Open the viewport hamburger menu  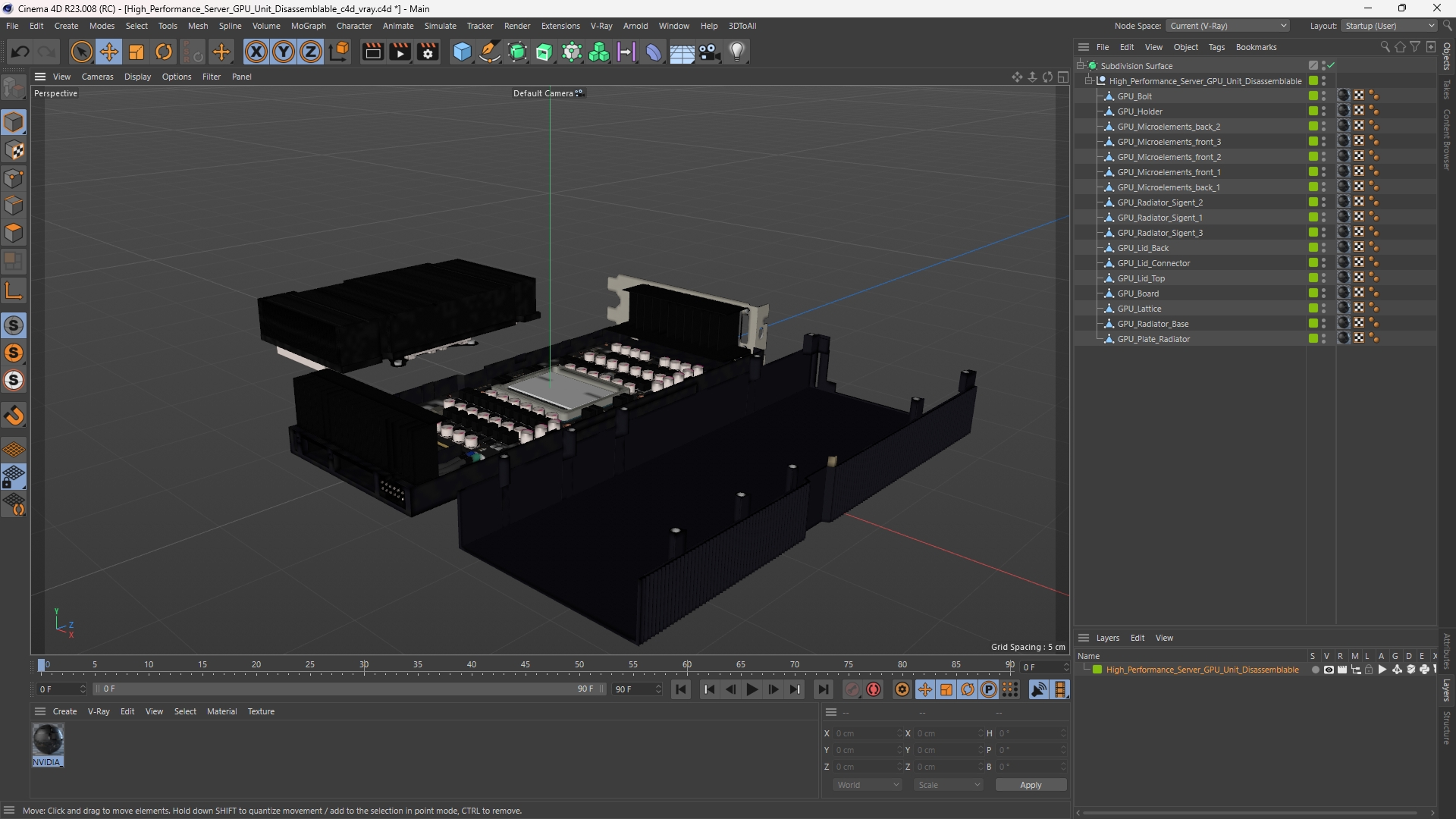coord(40,77)
